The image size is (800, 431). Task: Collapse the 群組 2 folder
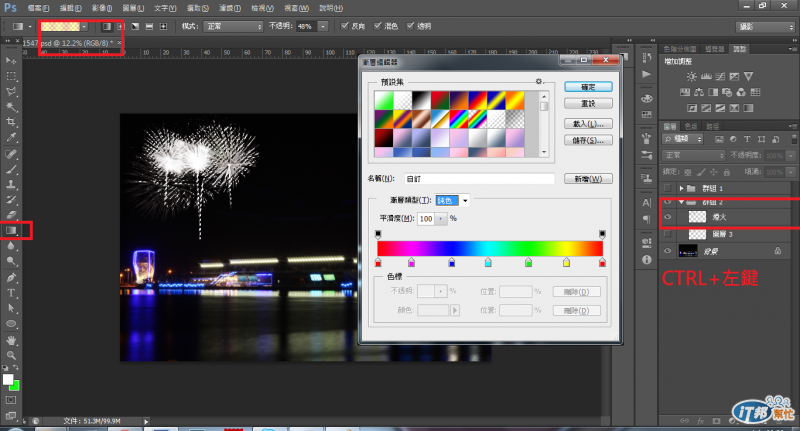click(x=681, y=202)
